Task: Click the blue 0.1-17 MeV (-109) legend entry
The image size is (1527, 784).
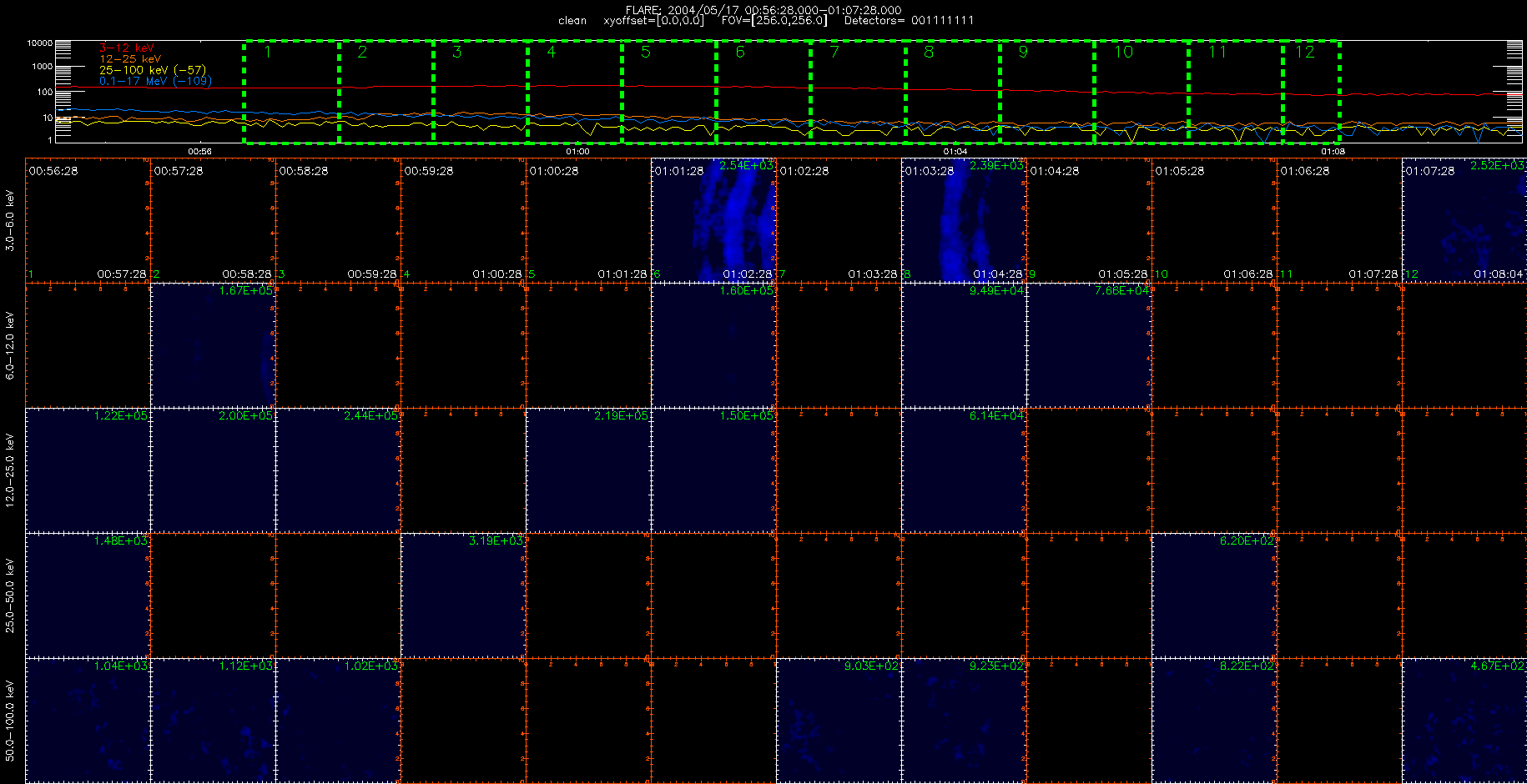Action: click(156, 81)
